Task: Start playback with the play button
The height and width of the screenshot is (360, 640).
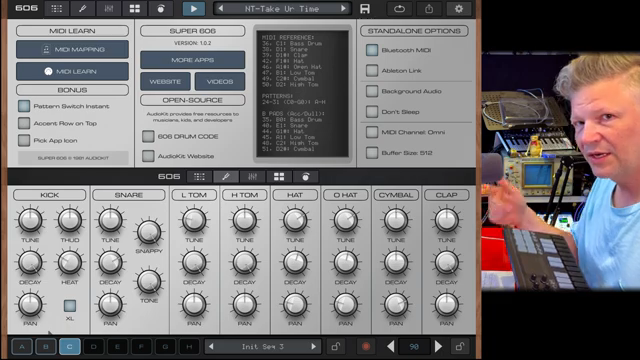Action: (x=193, y=9)
